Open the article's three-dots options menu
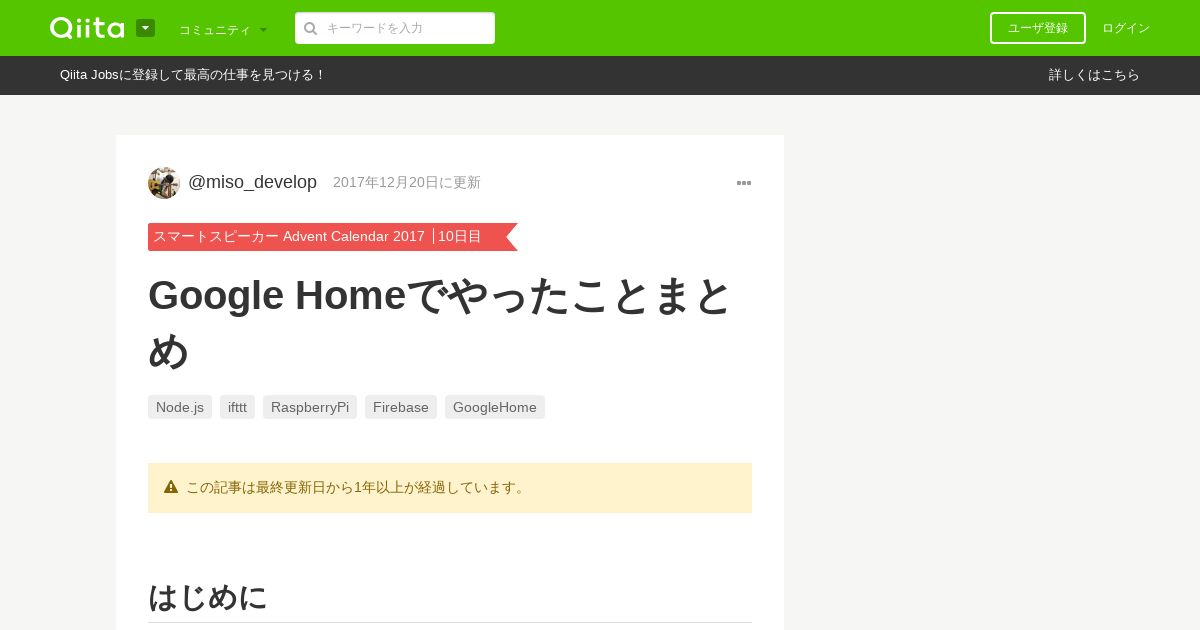Screen dimensions: 1200x630 click(x=744, y=183)
